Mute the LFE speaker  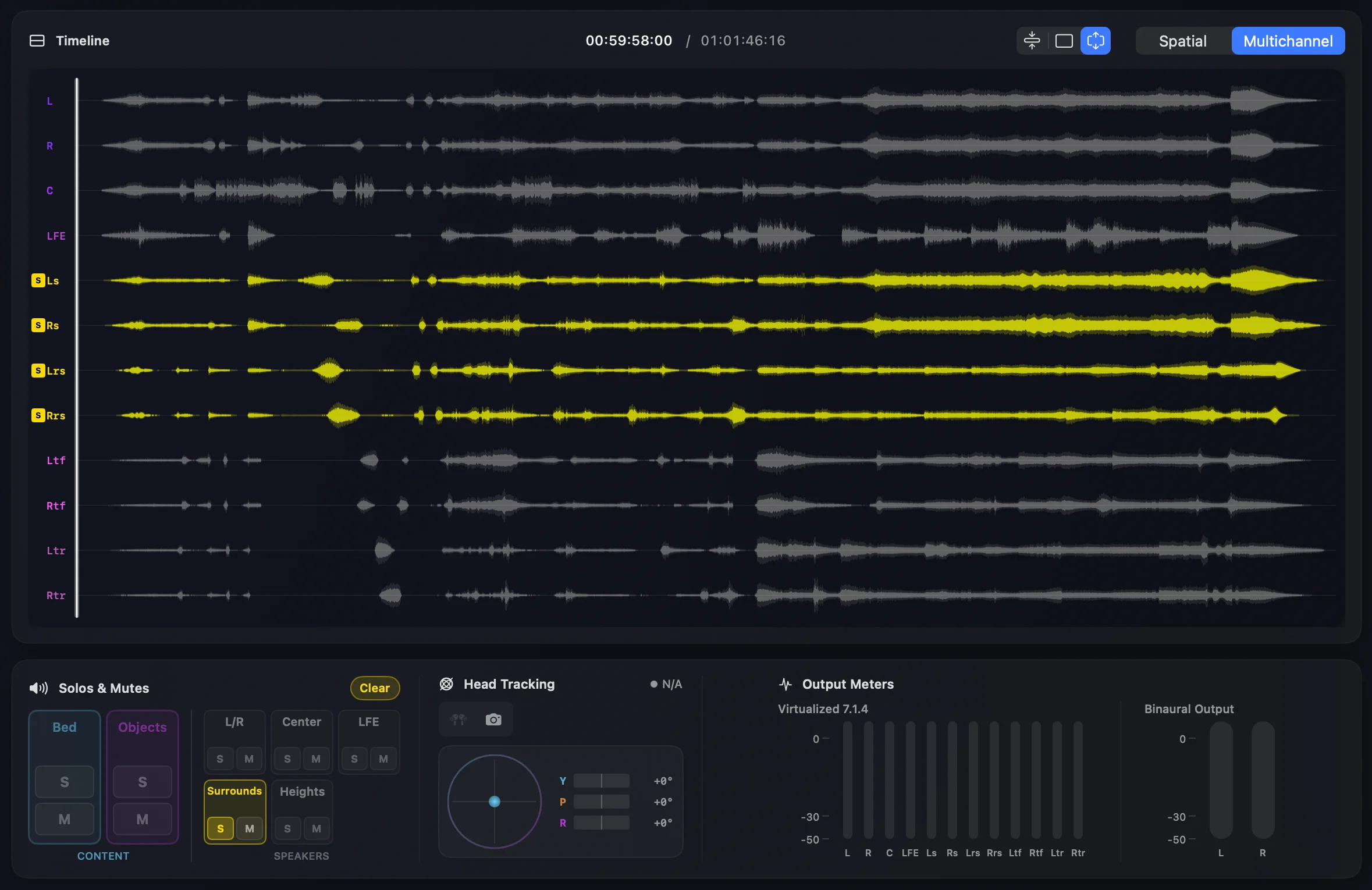coord(383,759)
